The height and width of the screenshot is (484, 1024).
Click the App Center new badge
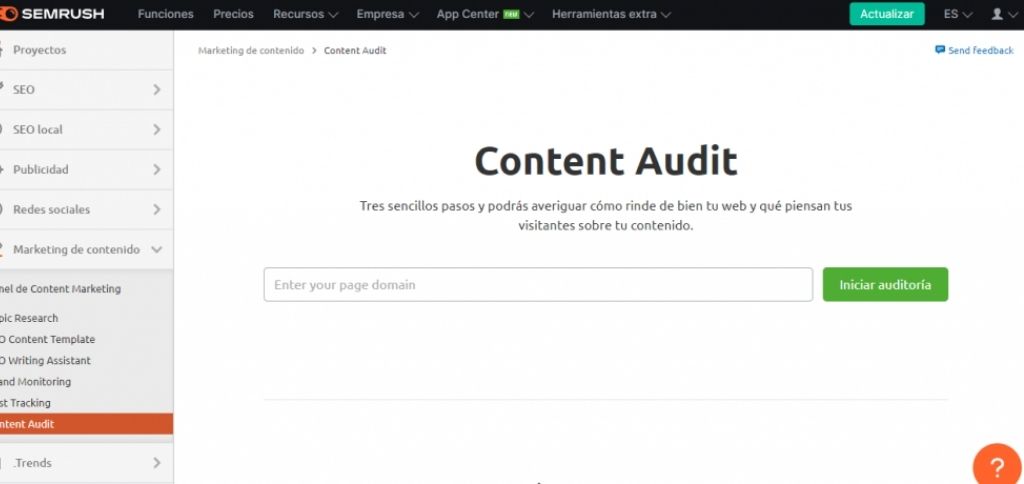click(x=511, y=14)
